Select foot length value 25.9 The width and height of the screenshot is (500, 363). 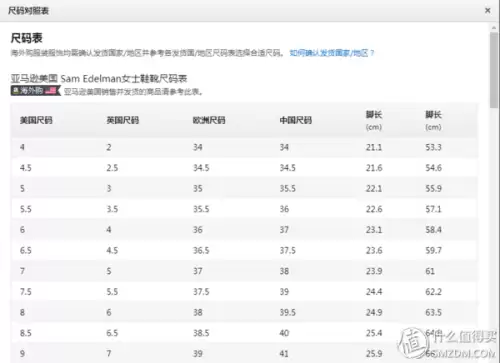coord(374,354)
